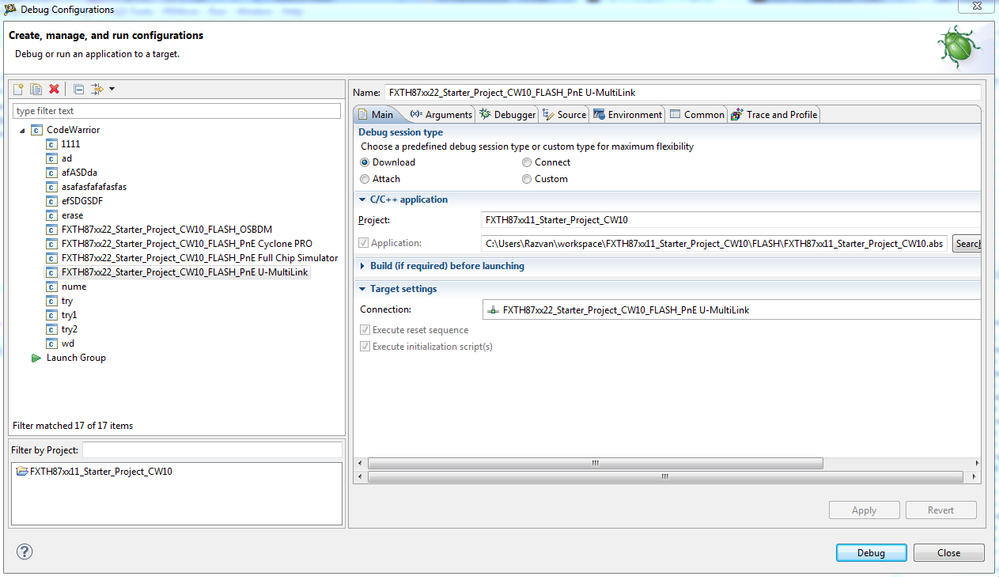Click the Duplicate launch configuration icon

click(x=36, y=89)
